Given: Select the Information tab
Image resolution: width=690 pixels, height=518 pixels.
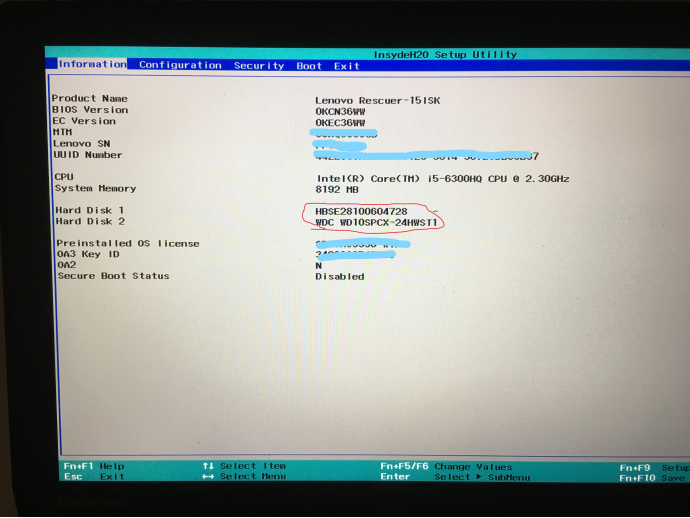Looking at the screenshot, I should tap(92, 64).
